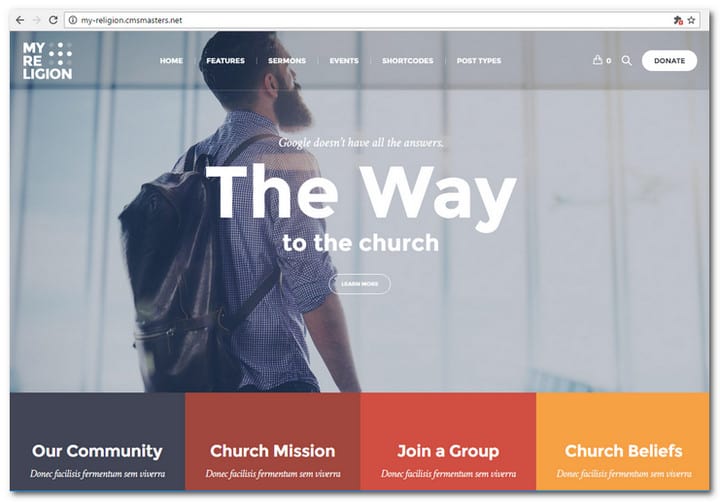Open the Events menu item
Viewport: 720px width, 502px height.
[x=344, y=61]
